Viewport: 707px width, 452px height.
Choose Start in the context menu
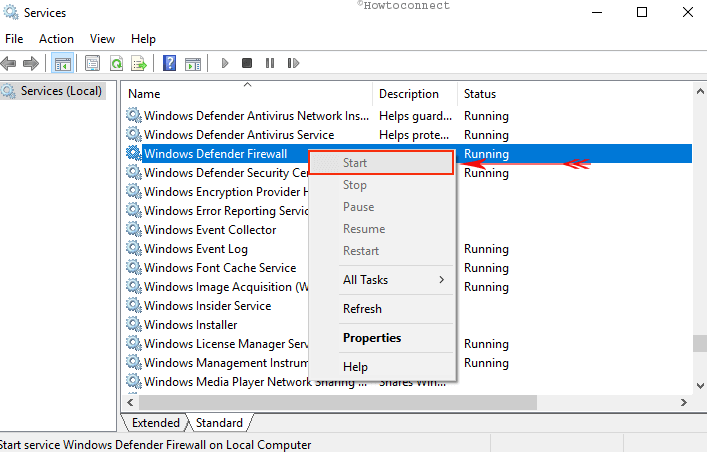[x=381, y=163]
